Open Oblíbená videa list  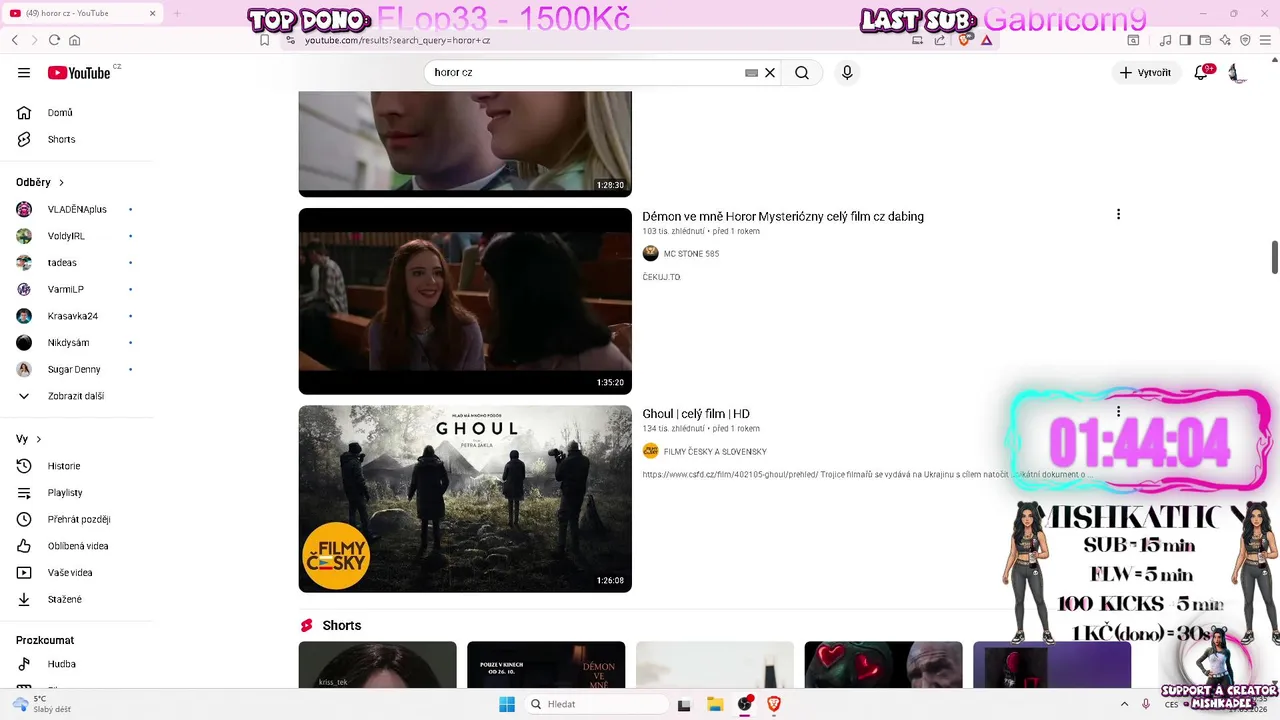76,546
